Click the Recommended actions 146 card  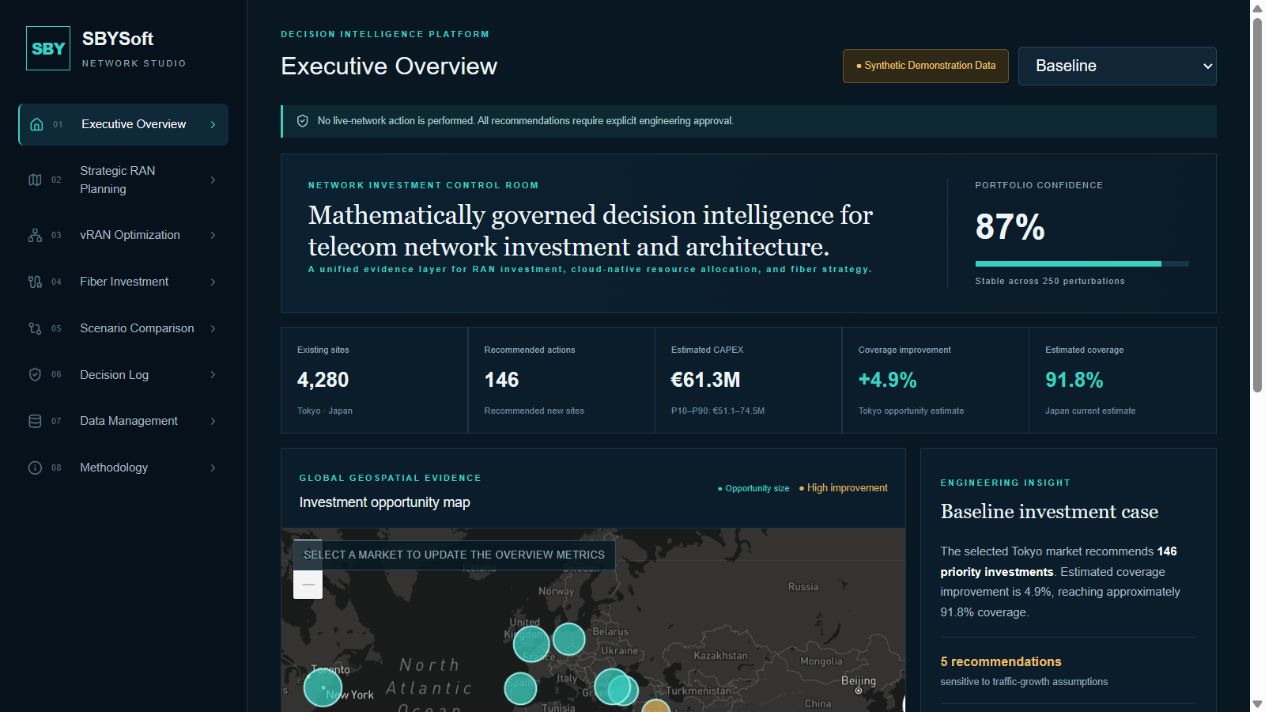pos(561,380)
